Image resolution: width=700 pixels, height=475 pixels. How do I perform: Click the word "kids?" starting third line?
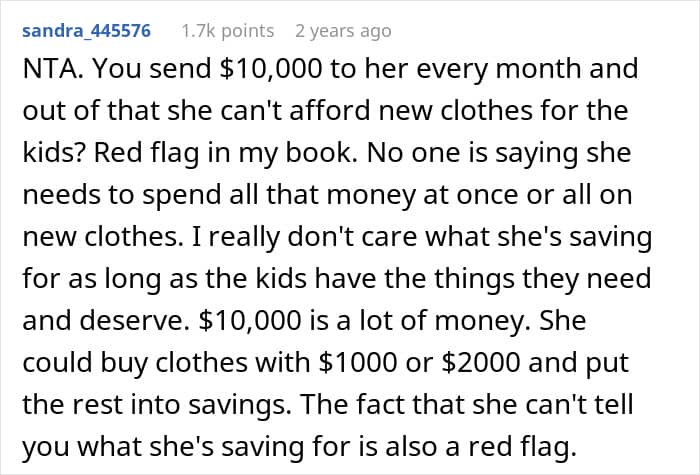(54, 152)
